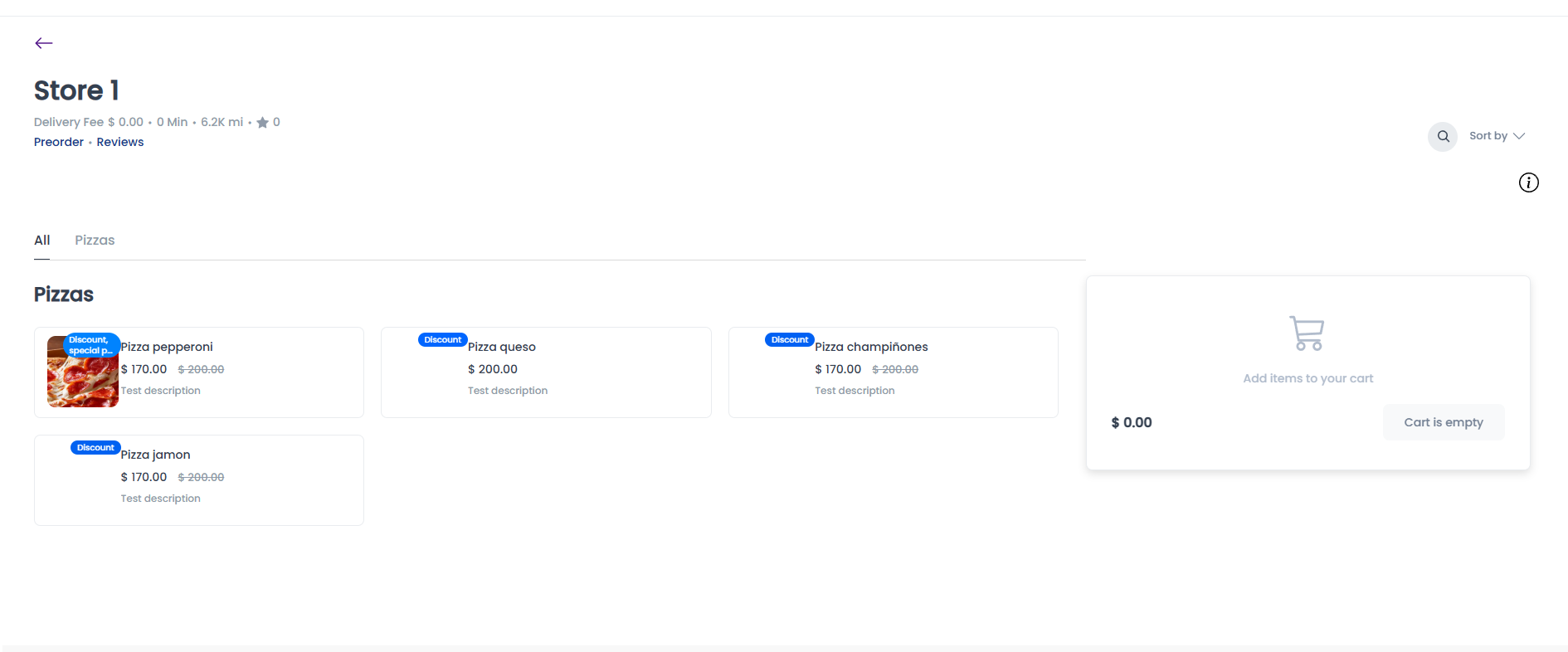
Task: Click Test description under Pizza queso
Action: 508,391
